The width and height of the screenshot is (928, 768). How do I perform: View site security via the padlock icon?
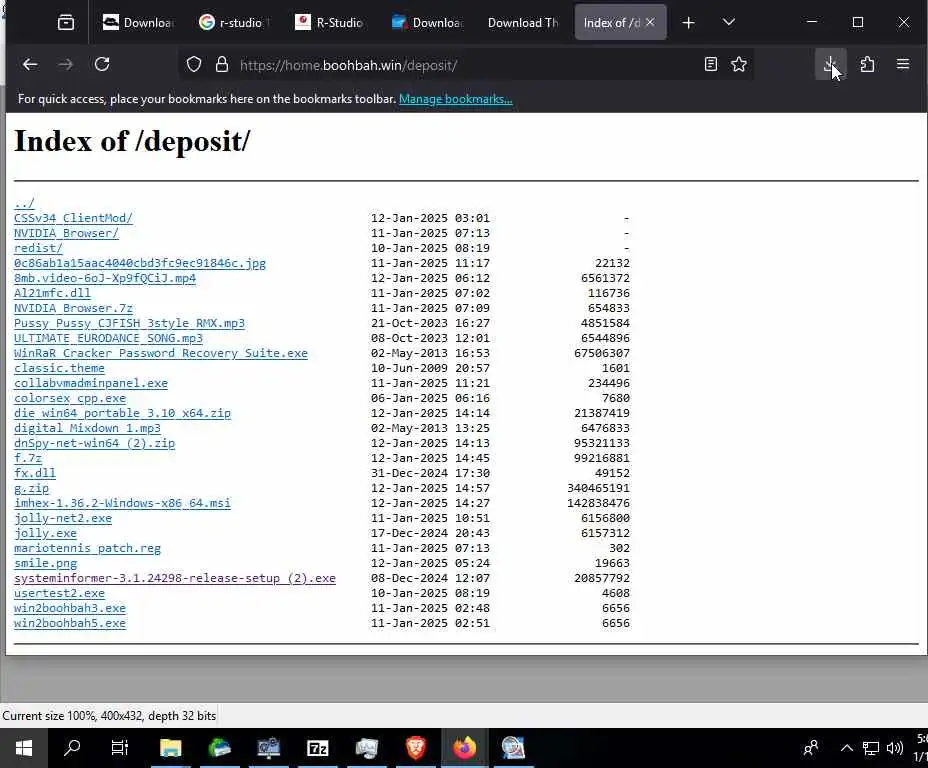point(222,64)
